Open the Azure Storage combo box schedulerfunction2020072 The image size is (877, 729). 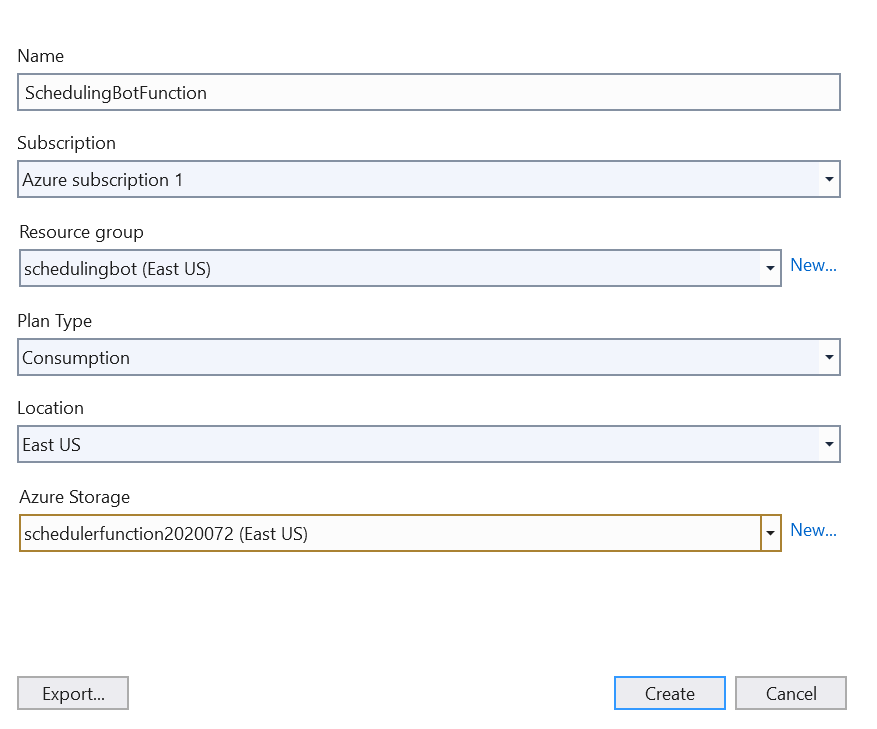point(400,534)
